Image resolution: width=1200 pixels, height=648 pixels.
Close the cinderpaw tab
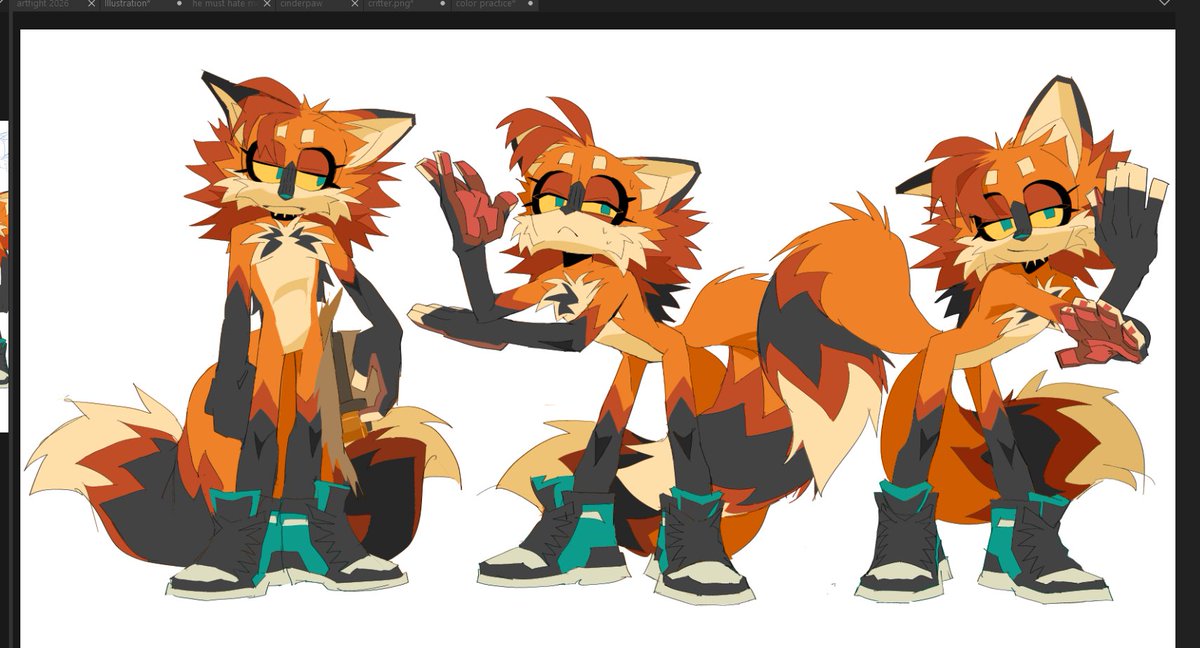click(355, 4)
